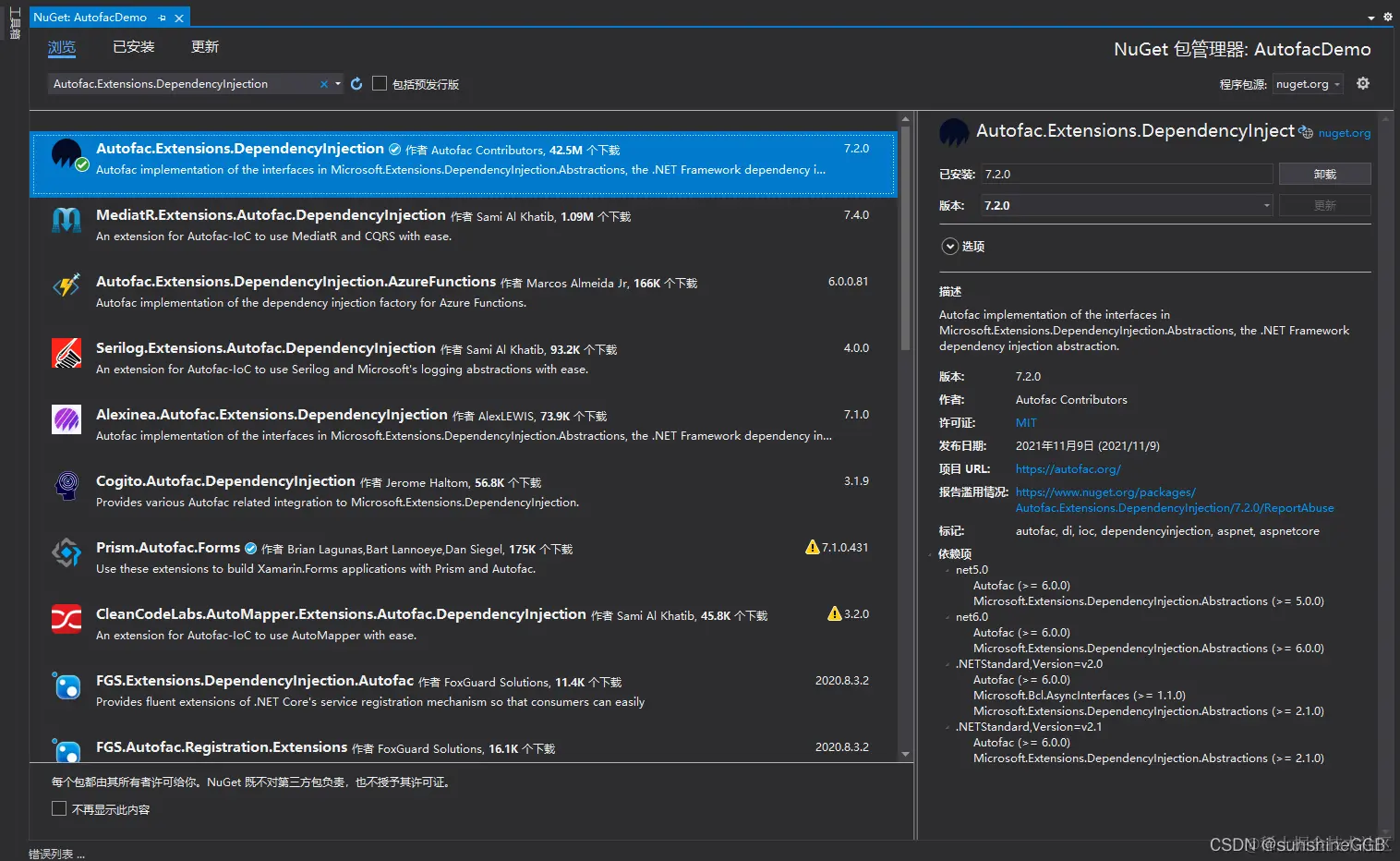Click the Alexinea.Autofac package purple icon
Screen dimensions: 1400x861
click(66, 419)
